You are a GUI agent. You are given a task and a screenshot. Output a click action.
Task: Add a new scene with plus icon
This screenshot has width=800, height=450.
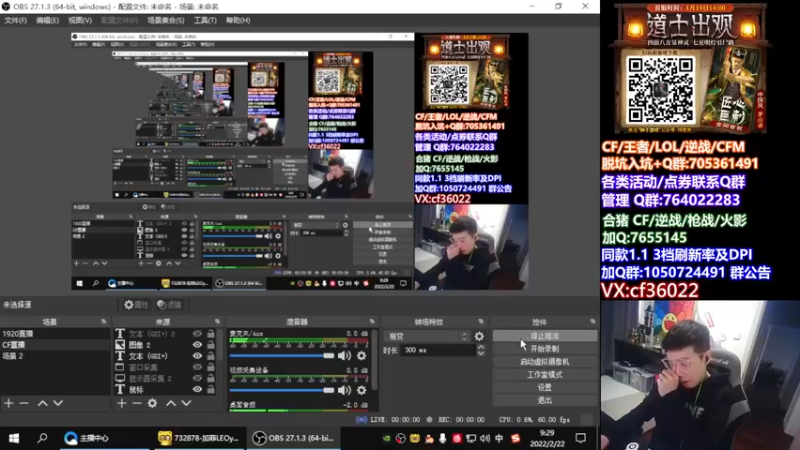[x=9, y=403]
